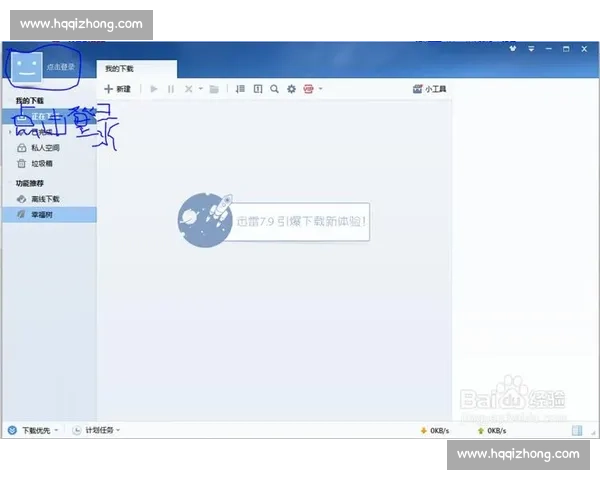Click the skin shirt icon in title bar
This screenshot has height=480, width=600.
[513, 49]
